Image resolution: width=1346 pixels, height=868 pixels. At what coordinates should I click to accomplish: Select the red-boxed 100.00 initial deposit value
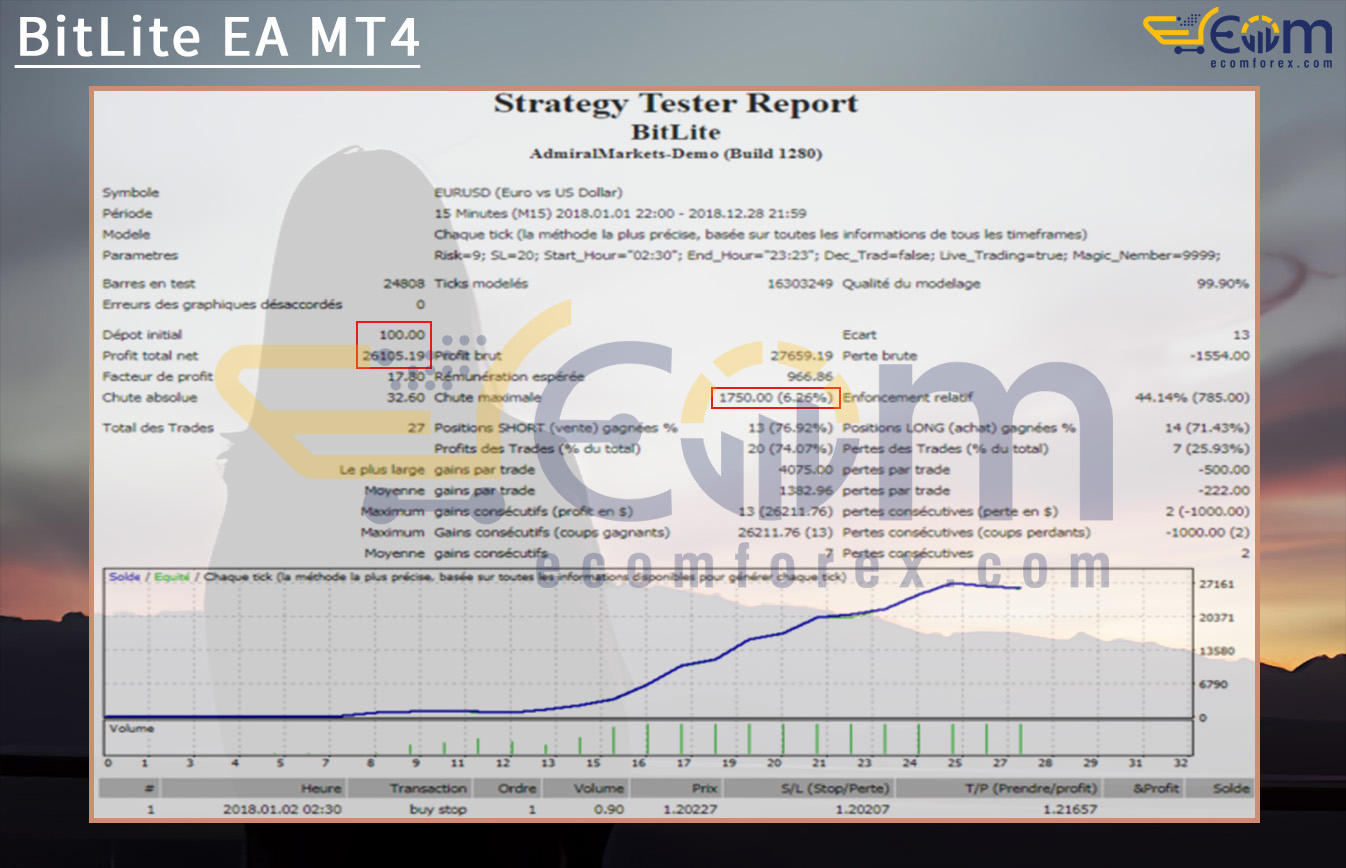(395, 334)
